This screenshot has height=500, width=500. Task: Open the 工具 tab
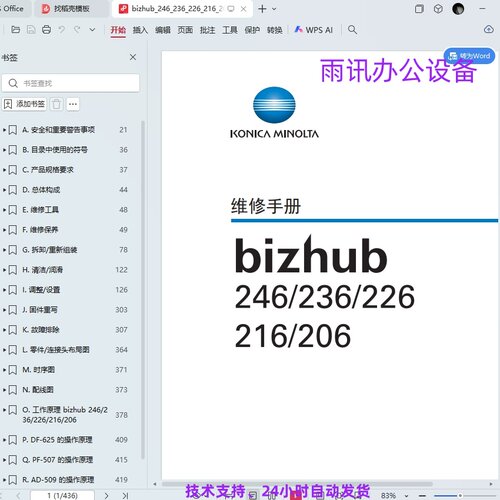pos(230,30)
